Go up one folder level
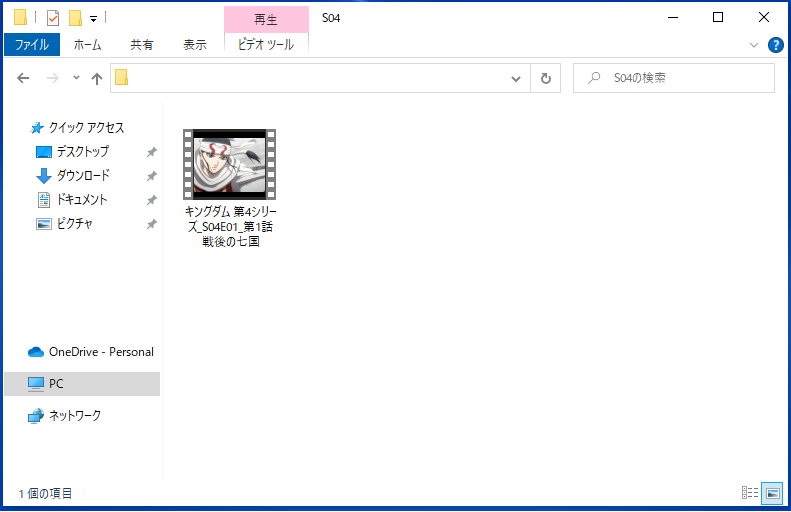 pyautogui.click(x=96, y=78)
